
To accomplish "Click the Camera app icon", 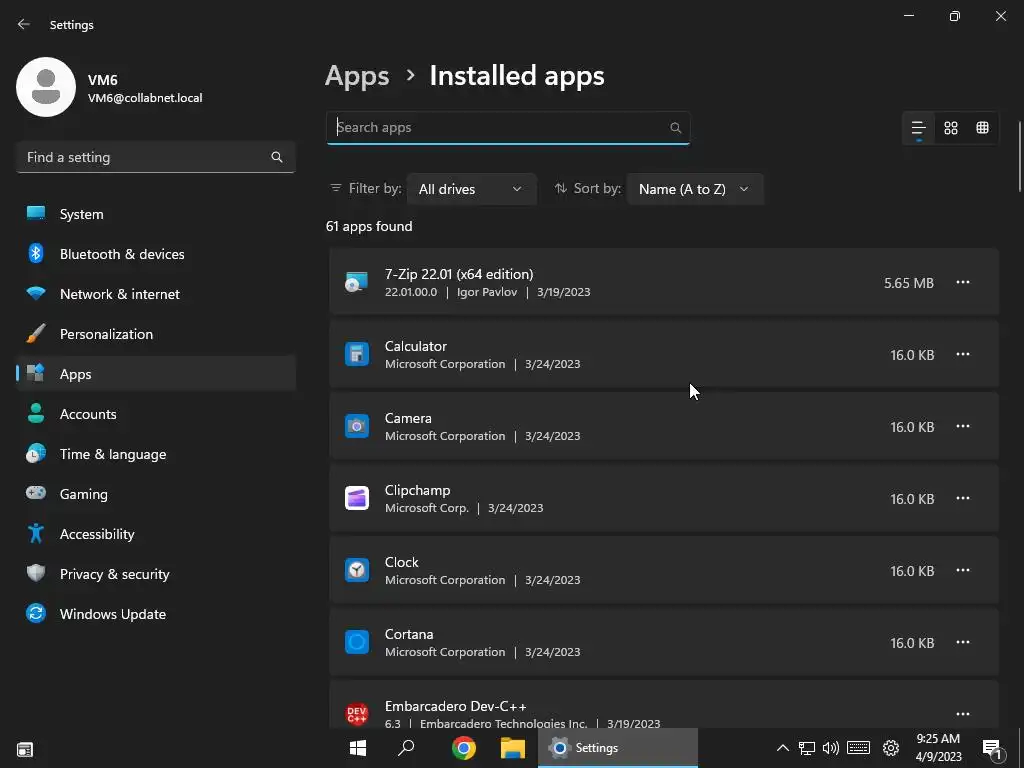I will click(357, 427).
